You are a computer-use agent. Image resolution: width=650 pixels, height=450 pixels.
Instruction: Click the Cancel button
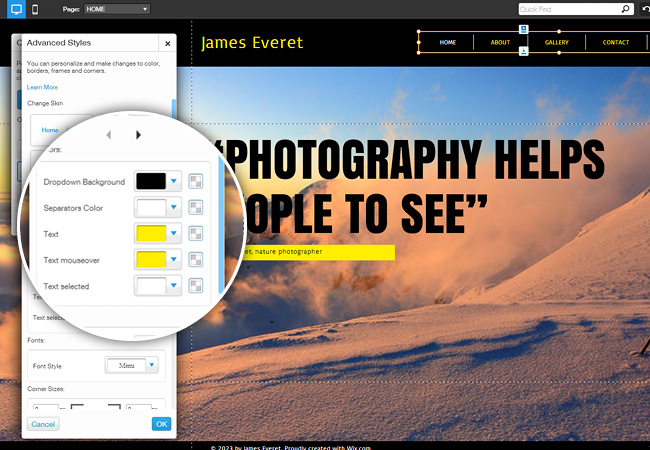[43, 424]
